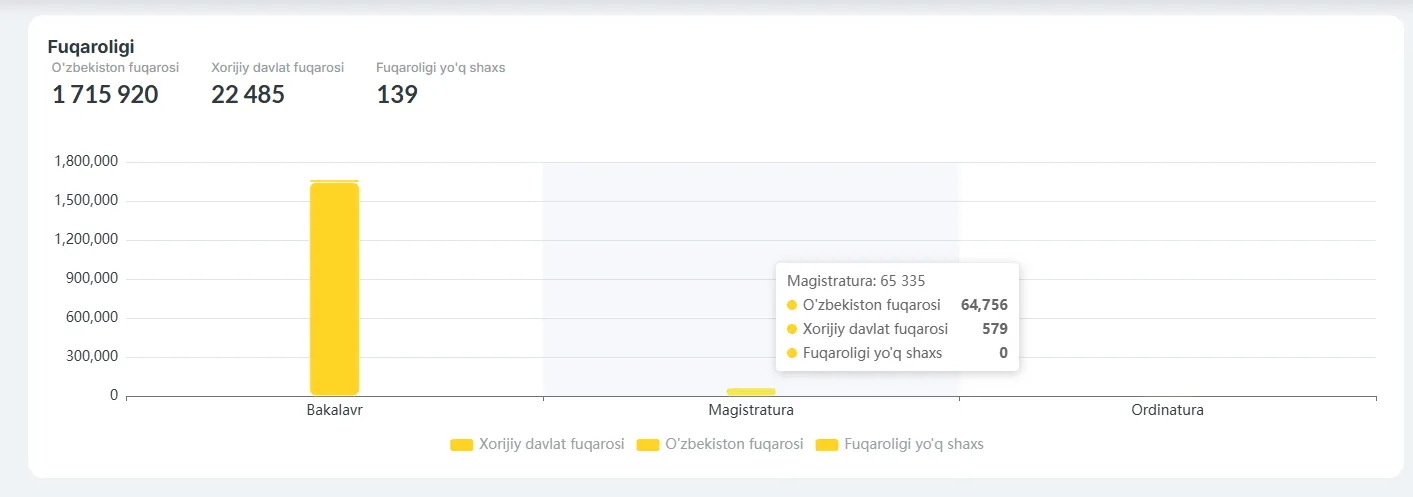Click the tooltip dot beside Fuqaroligi yo'q shaxs
Viewport: 1413px width, 497px height.
tap(792, 353)
